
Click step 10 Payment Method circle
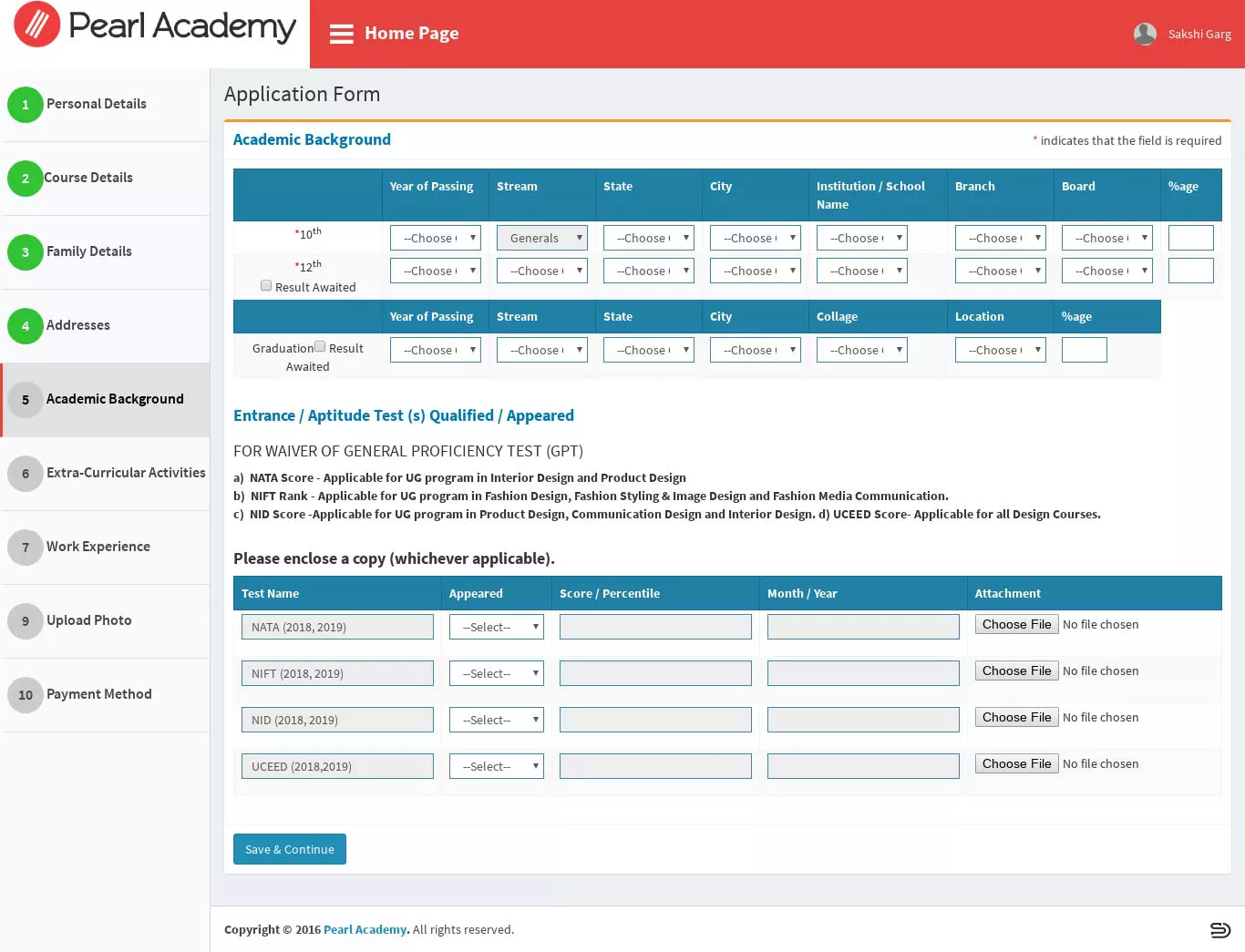point(26,695)
